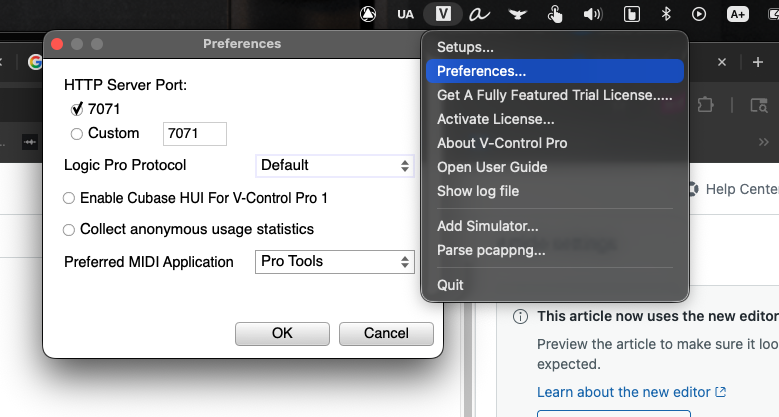
Task: Select the Custom port radio button
Action: click(77, 133)
